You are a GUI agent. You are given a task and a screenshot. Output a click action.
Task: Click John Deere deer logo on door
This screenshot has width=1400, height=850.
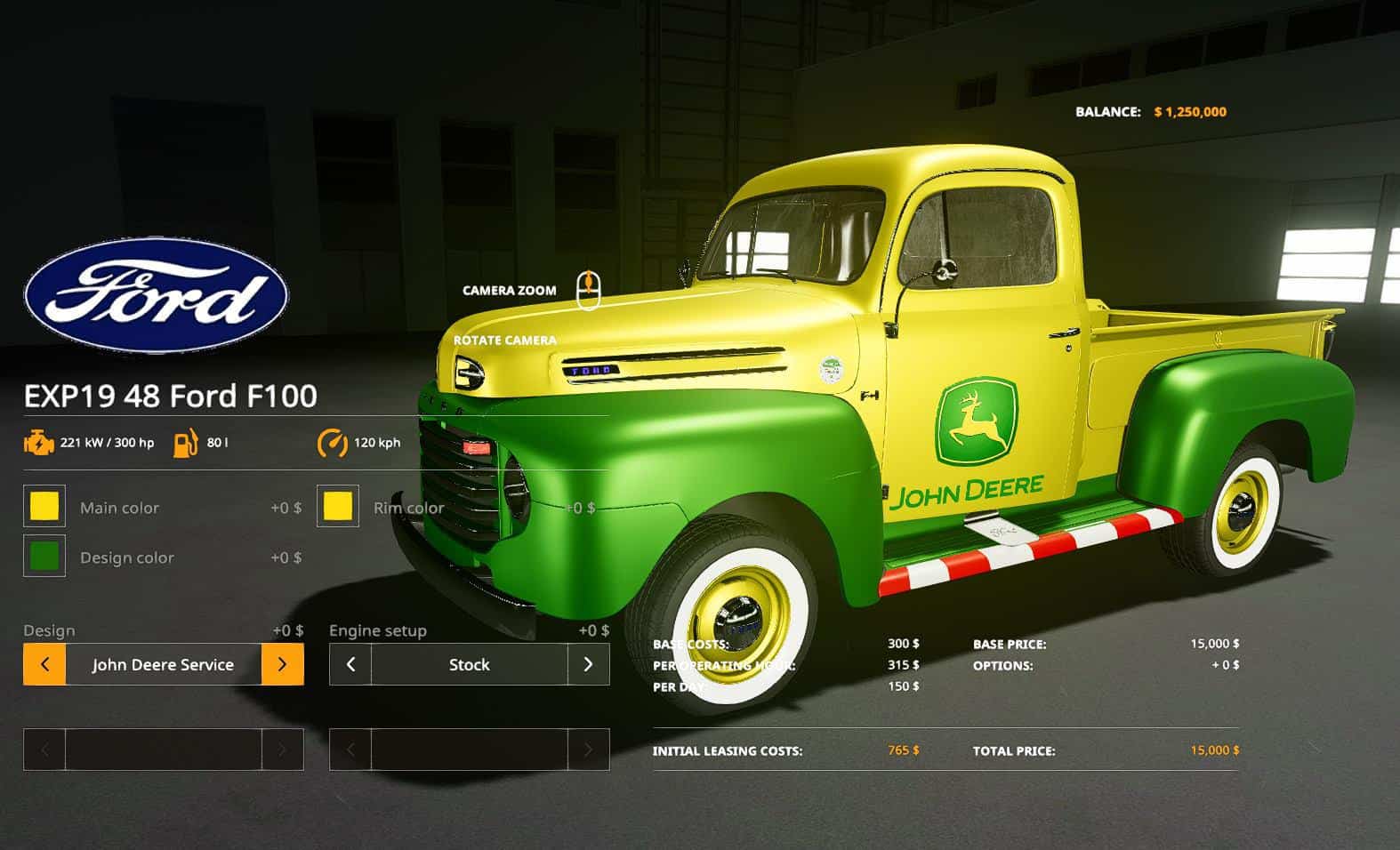point(976,421)
